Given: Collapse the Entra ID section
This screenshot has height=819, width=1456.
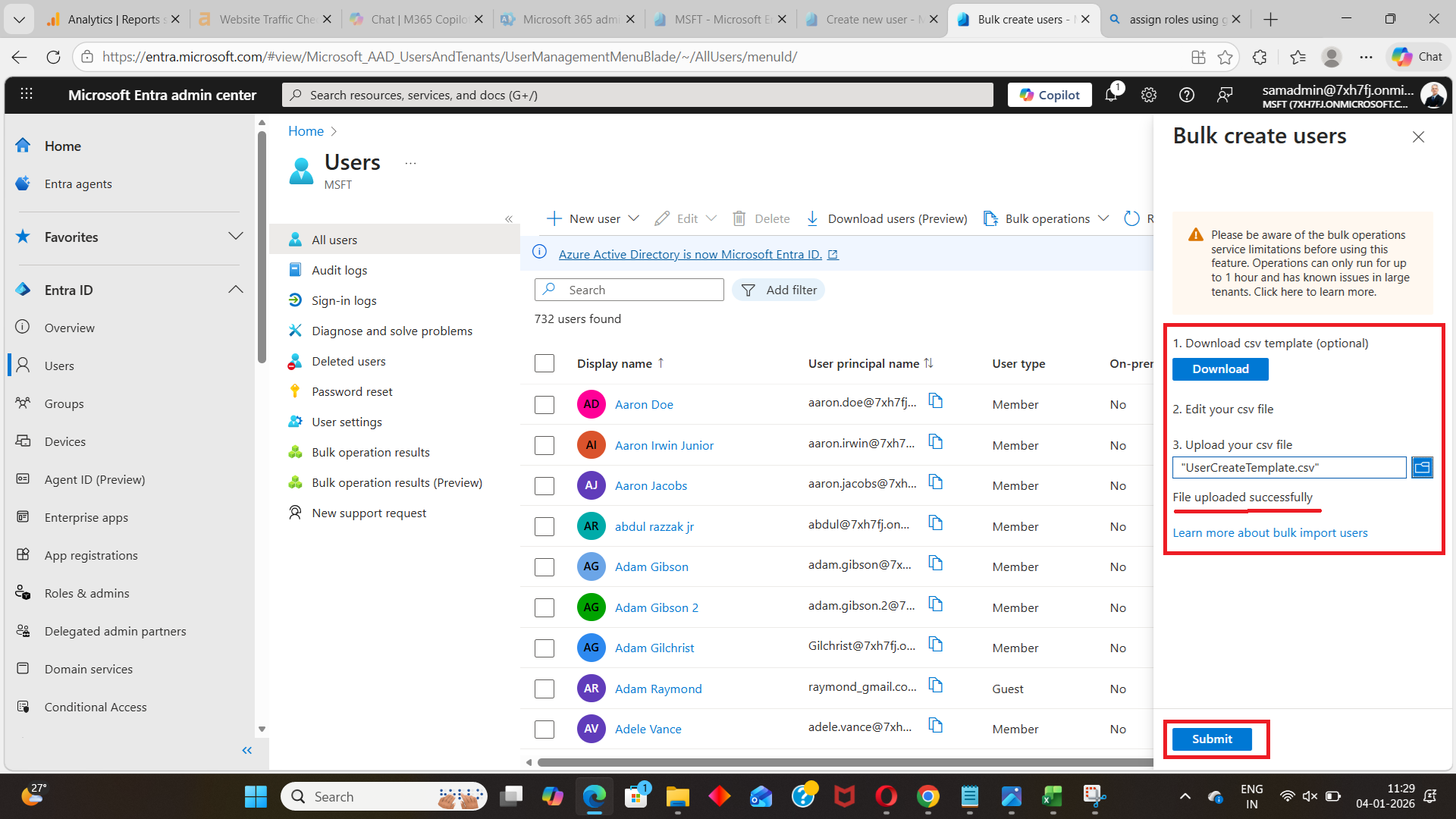Looking at the screenshot, I should coord(236,290).
